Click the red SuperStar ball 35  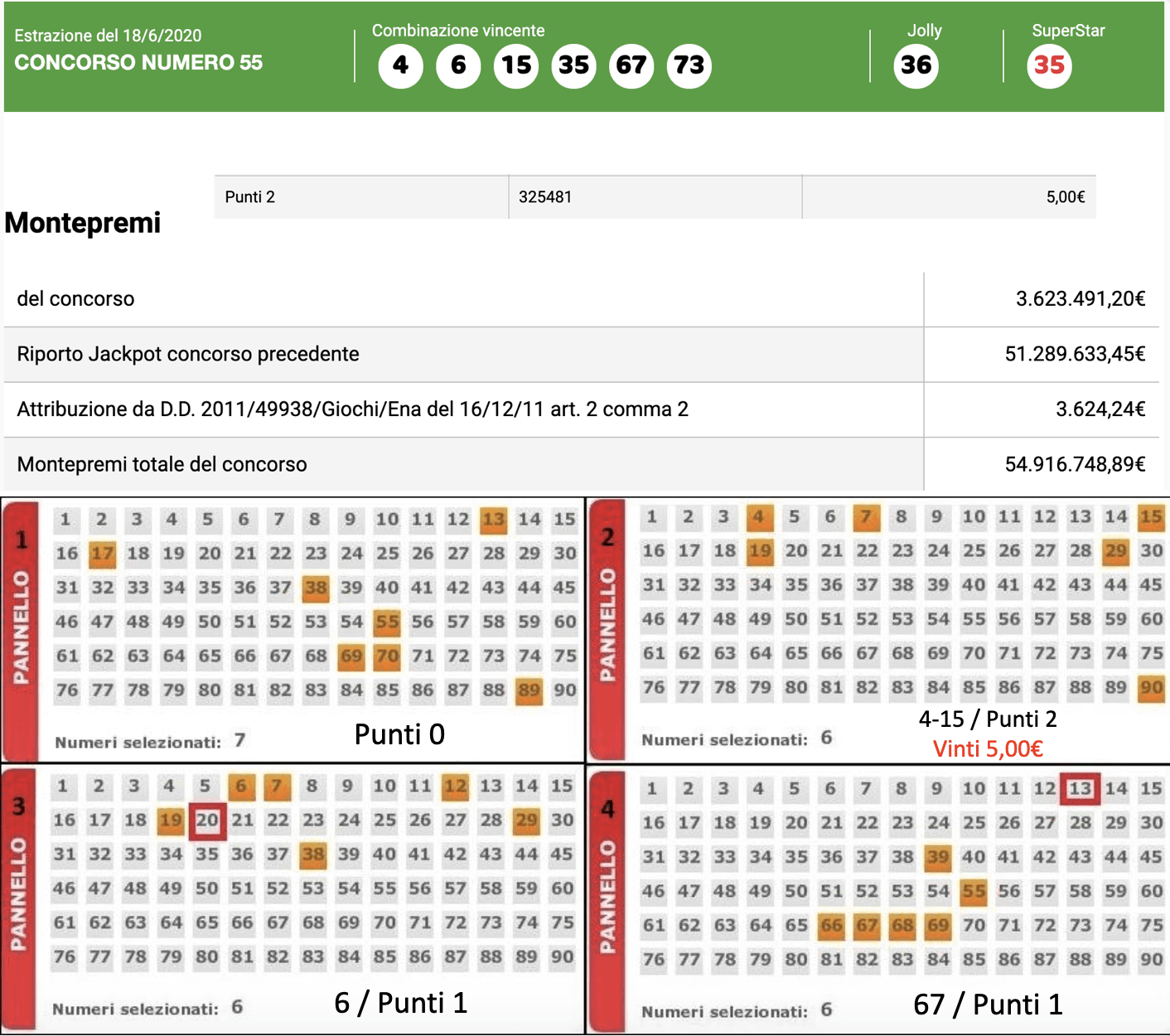pos(1049,65)
